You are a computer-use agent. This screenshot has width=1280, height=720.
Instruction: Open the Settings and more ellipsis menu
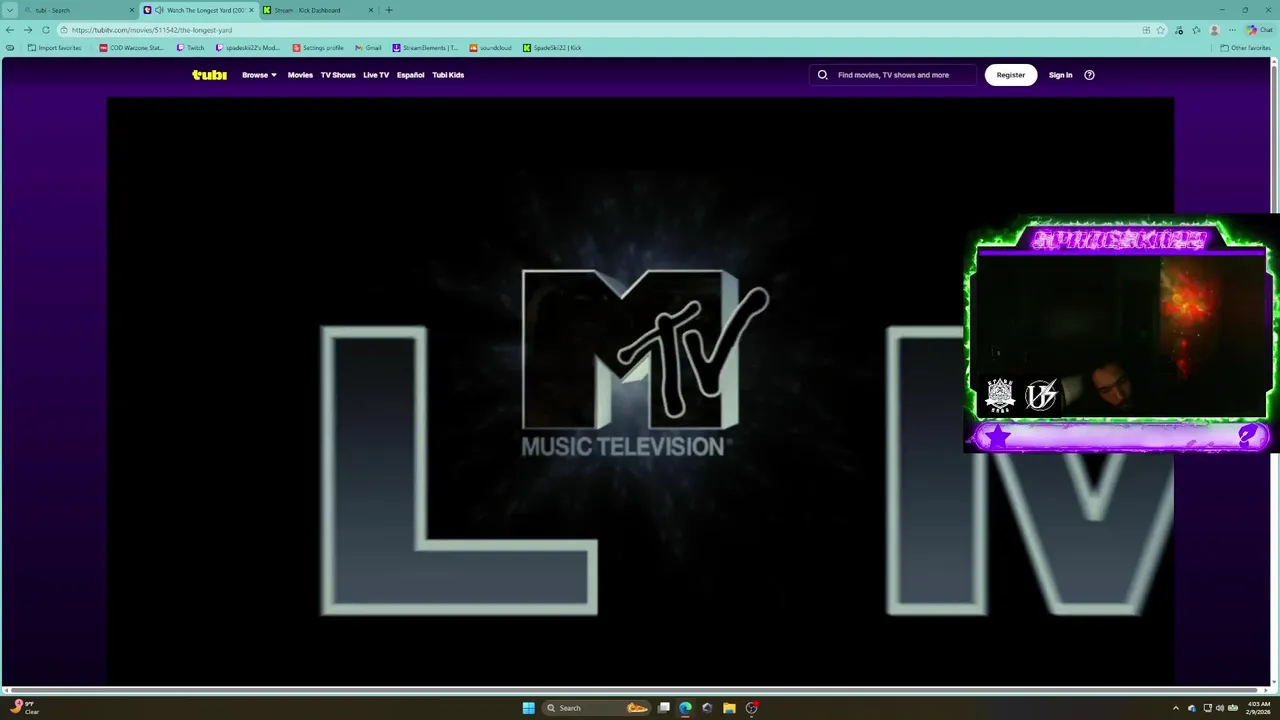click(1232, 30)
